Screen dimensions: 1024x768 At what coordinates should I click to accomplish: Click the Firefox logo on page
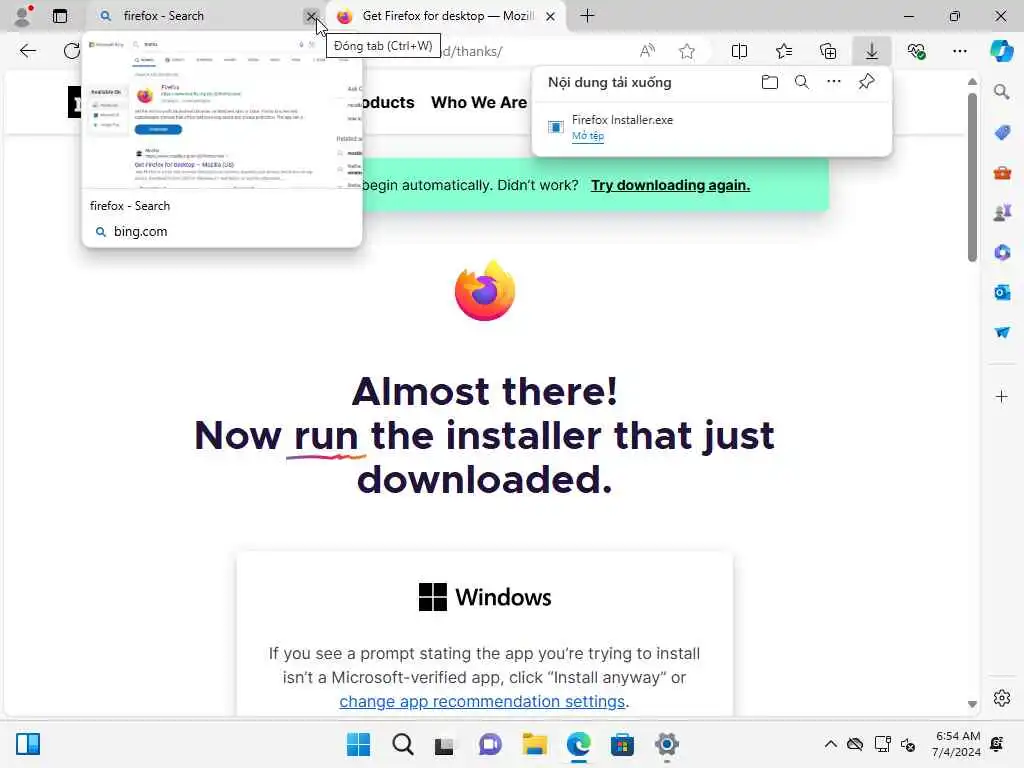pos(485,291)
